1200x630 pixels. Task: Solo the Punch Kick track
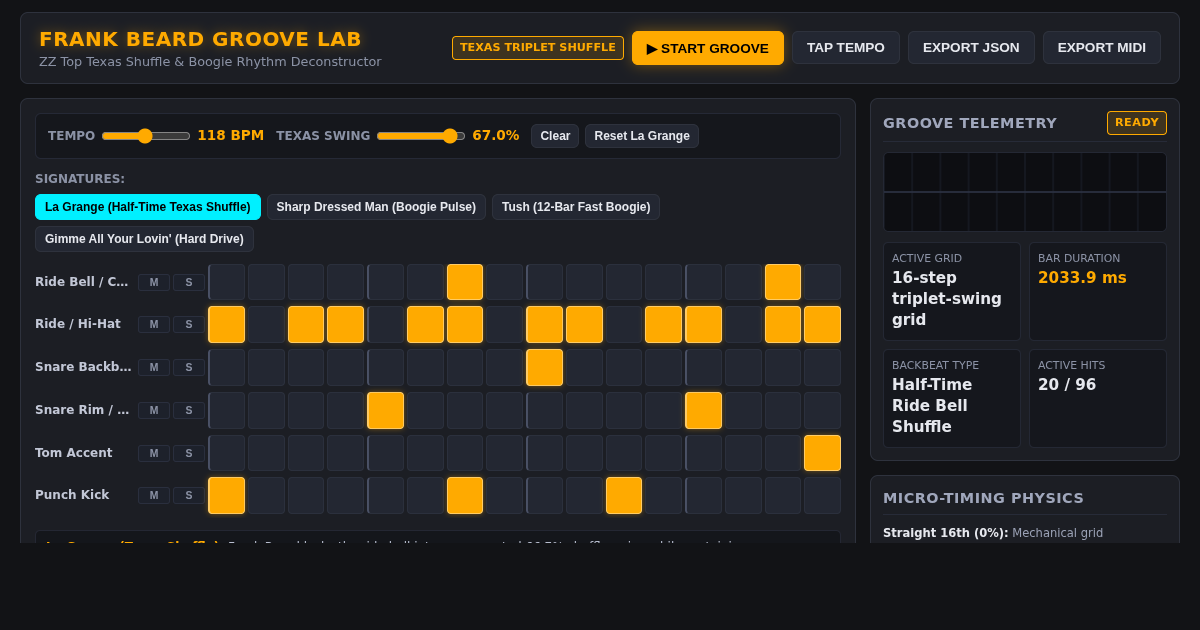click(189, 496)
